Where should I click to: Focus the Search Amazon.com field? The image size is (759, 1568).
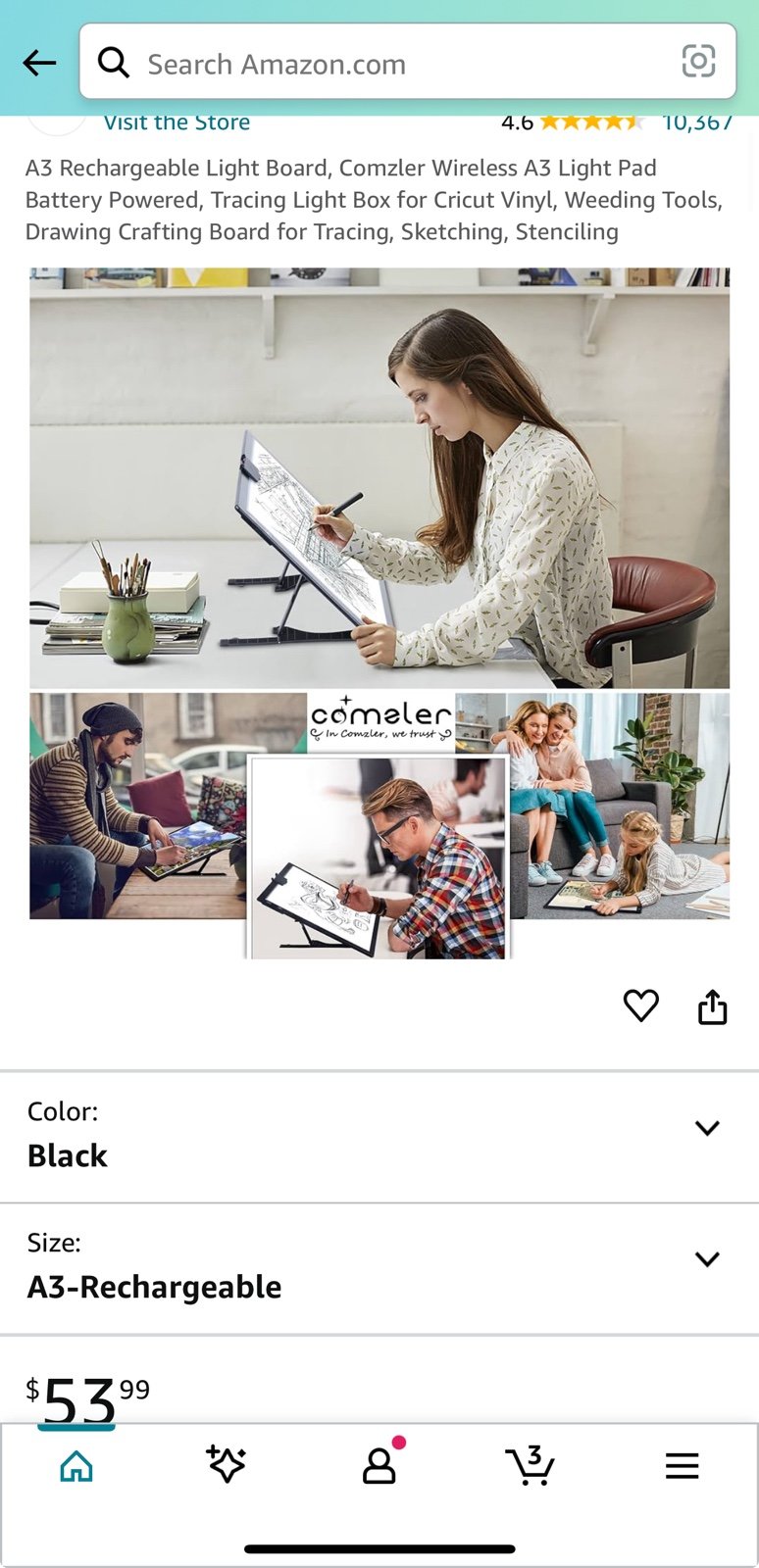tap(408, 62)
